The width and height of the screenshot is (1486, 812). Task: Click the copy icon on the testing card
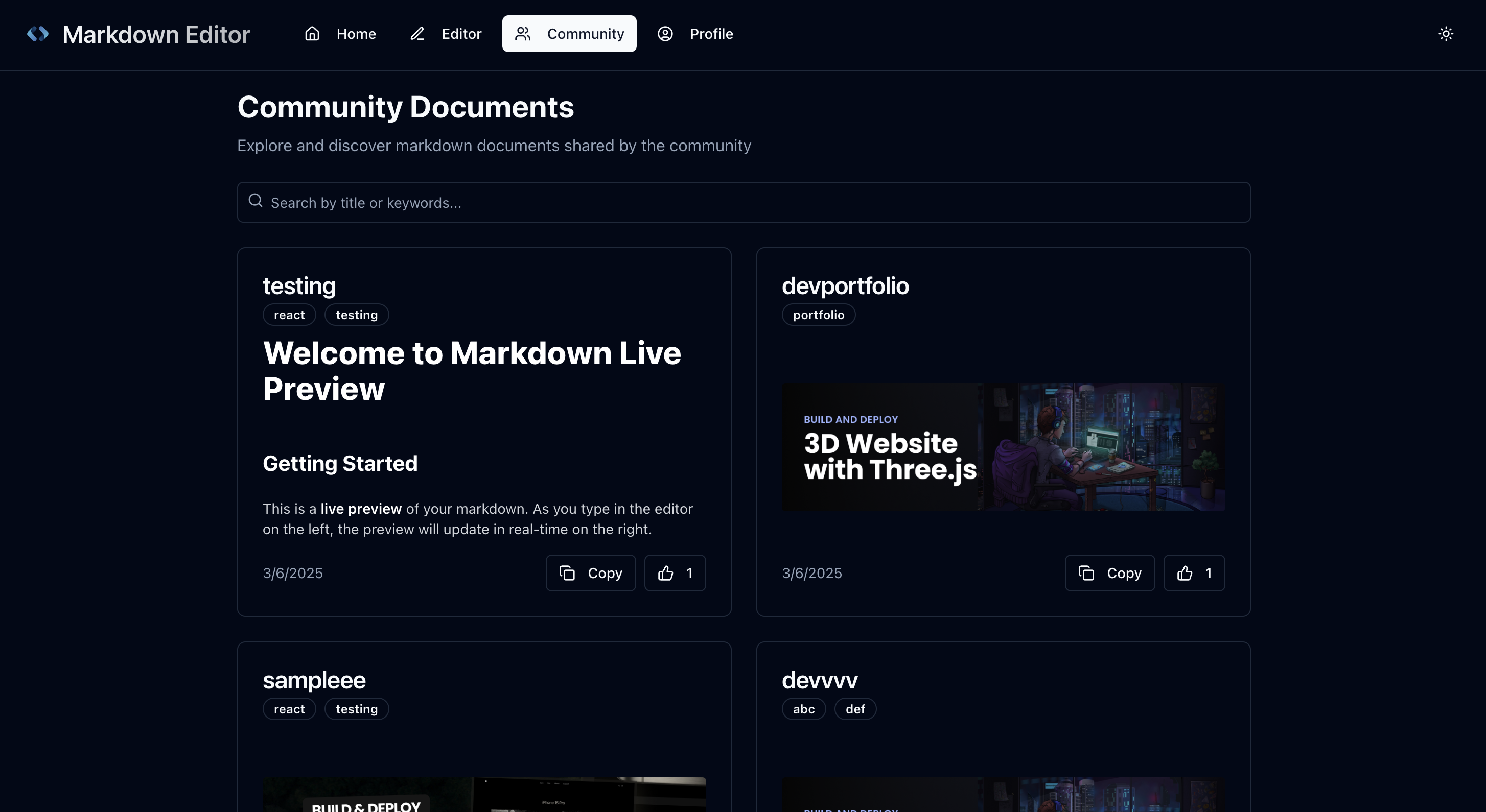click(567, 573)
